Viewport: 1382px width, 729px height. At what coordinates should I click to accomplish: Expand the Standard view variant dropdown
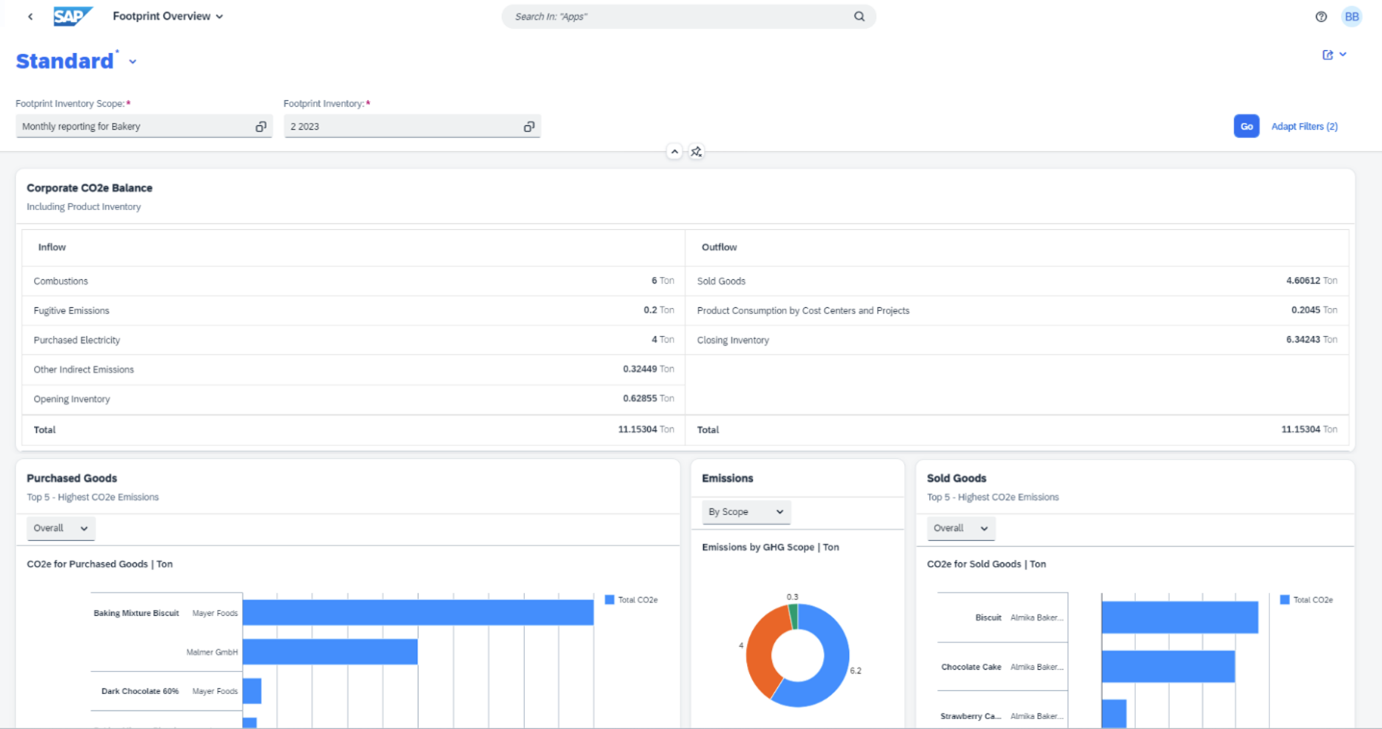[x=133, y=62]
